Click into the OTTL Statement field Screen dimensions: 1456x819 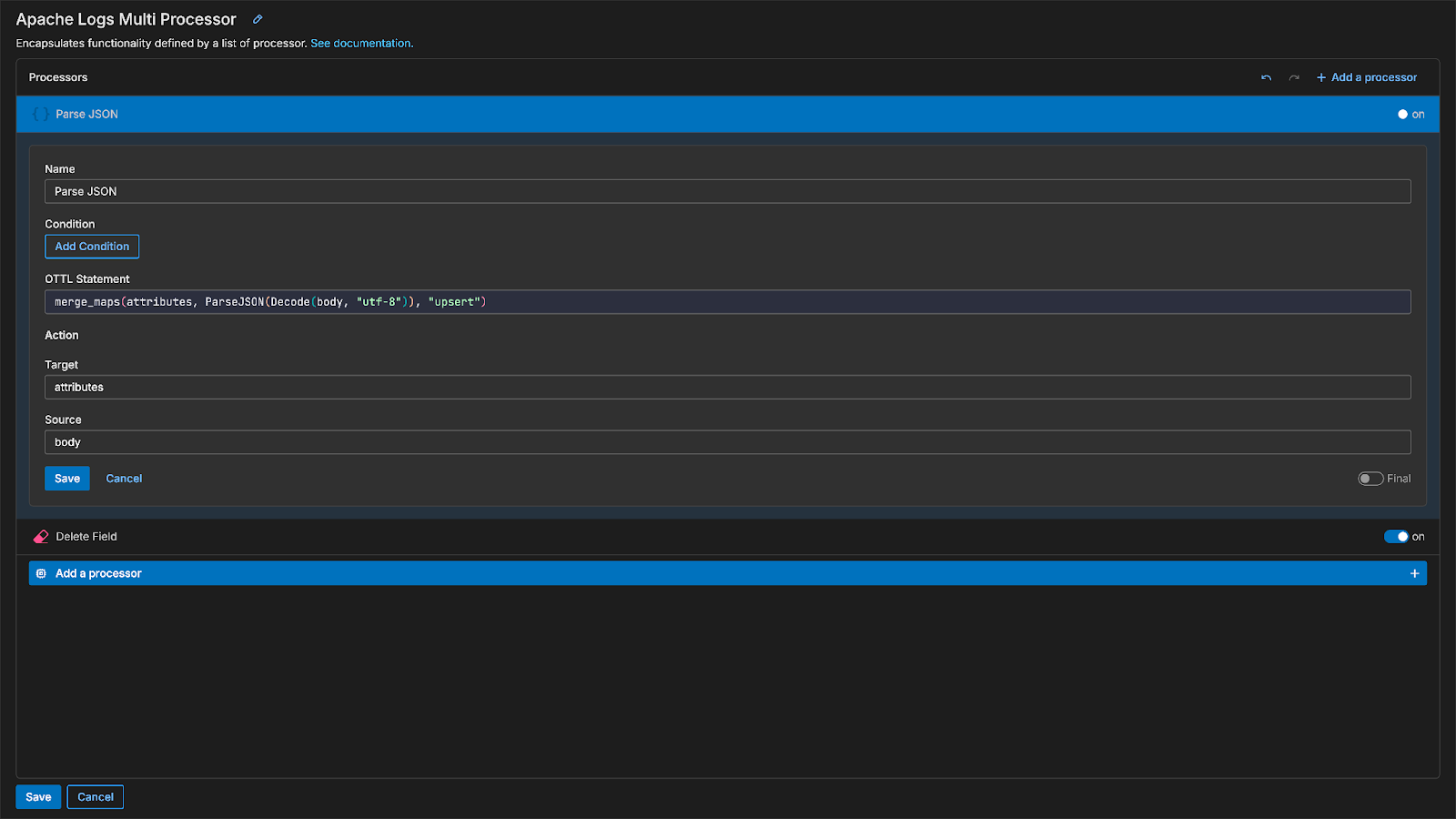[728, 302]
